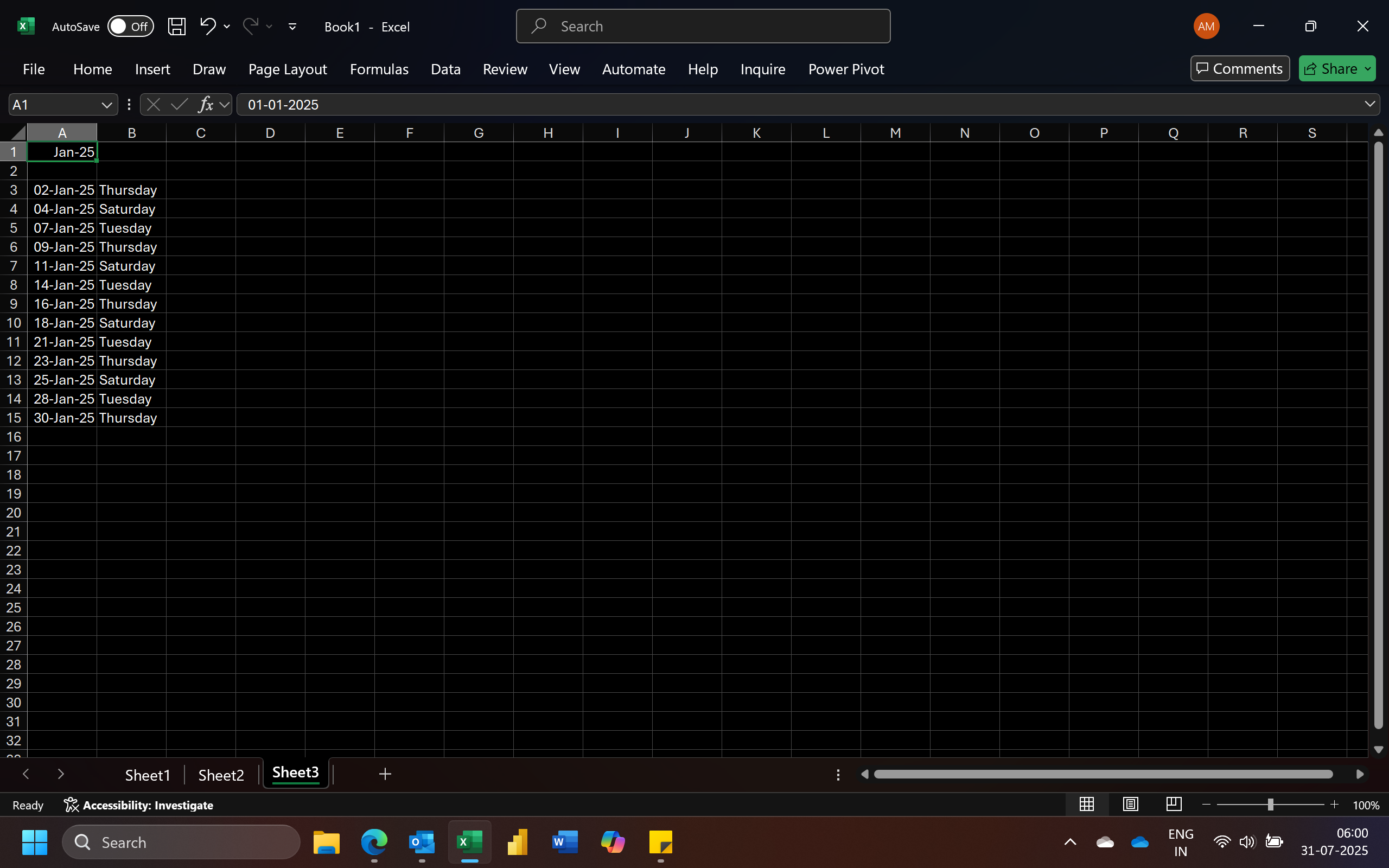
Task: Click the scroll left arrow
Action: click(864, 775)
